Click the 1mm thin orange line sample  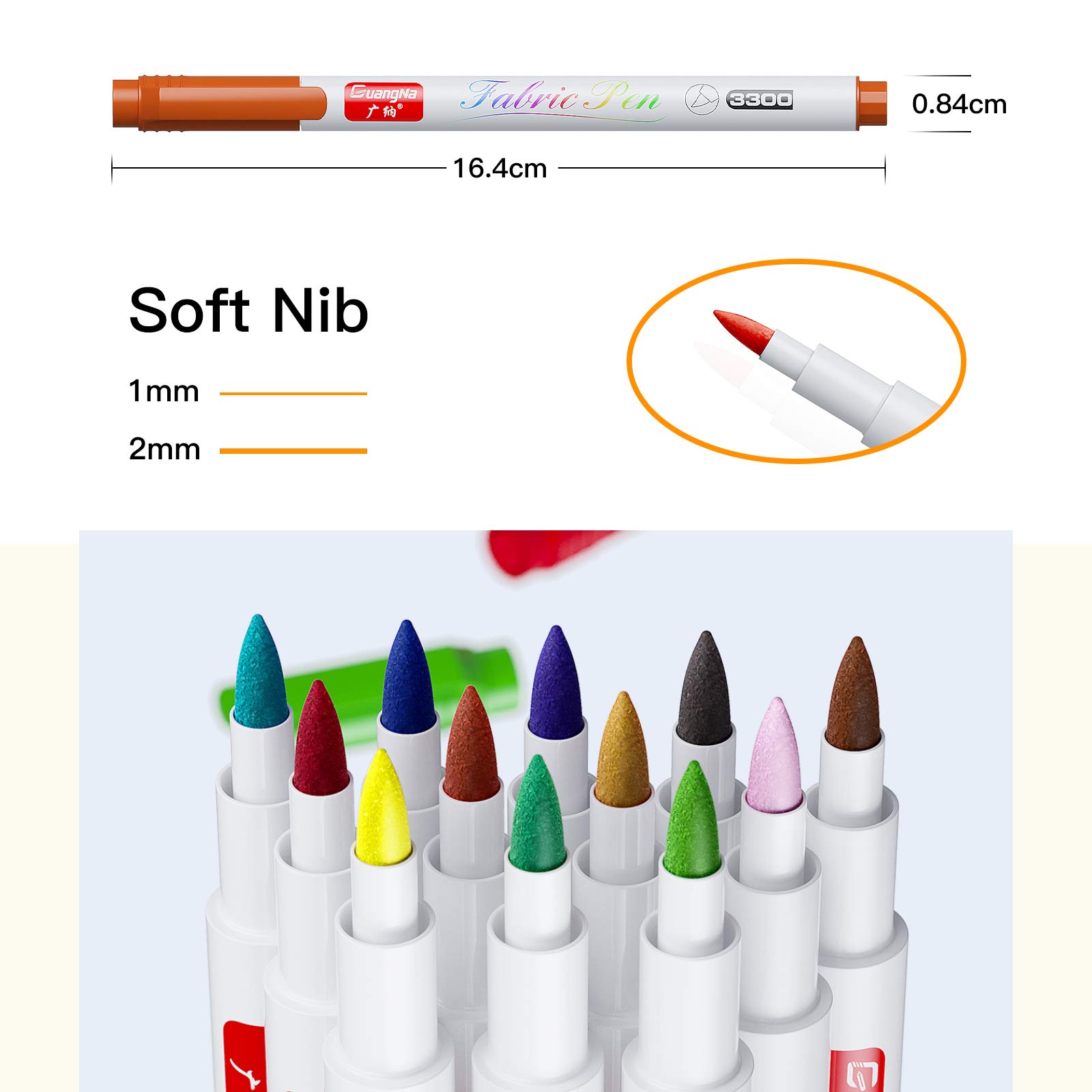pos(293,393)
